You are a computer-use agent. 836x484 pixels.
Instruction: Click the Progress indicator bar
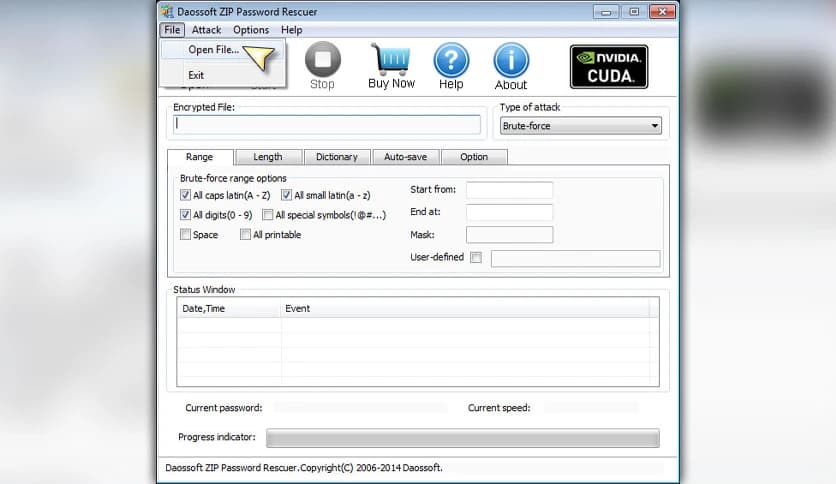pos(463,438)
